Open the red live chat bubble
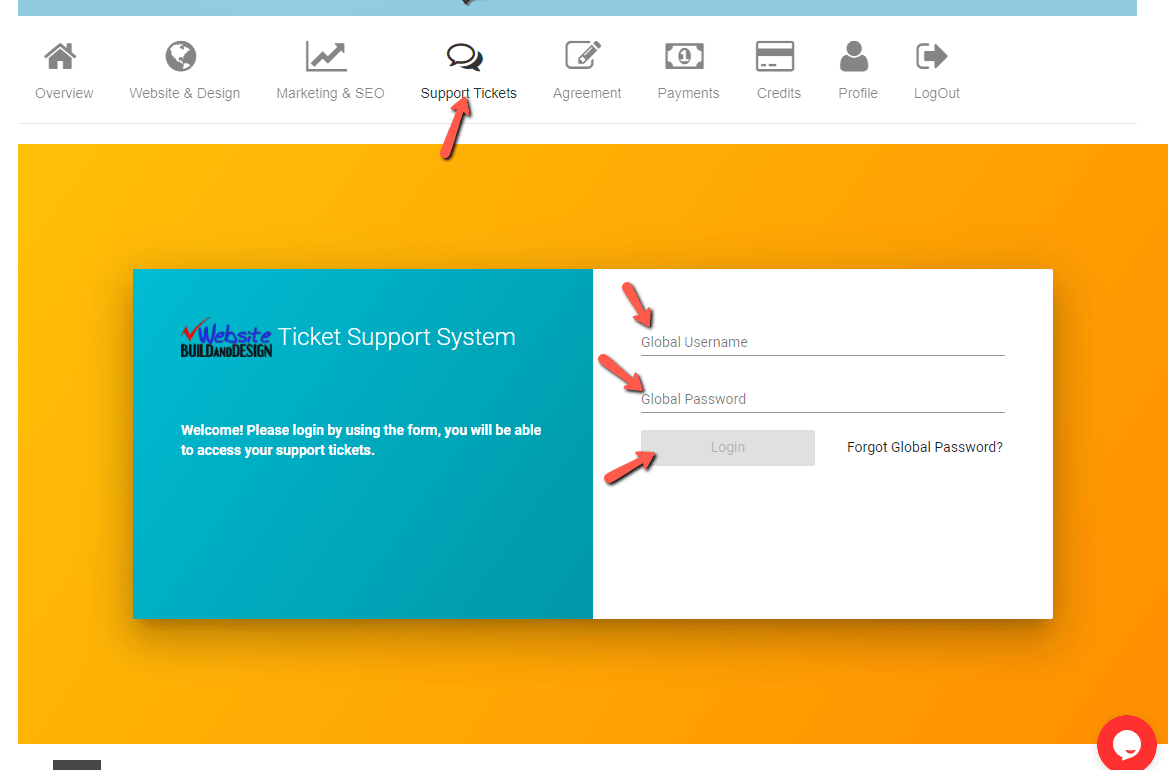The width and height of the screenshot is (1175, 770). [1126, 744]
